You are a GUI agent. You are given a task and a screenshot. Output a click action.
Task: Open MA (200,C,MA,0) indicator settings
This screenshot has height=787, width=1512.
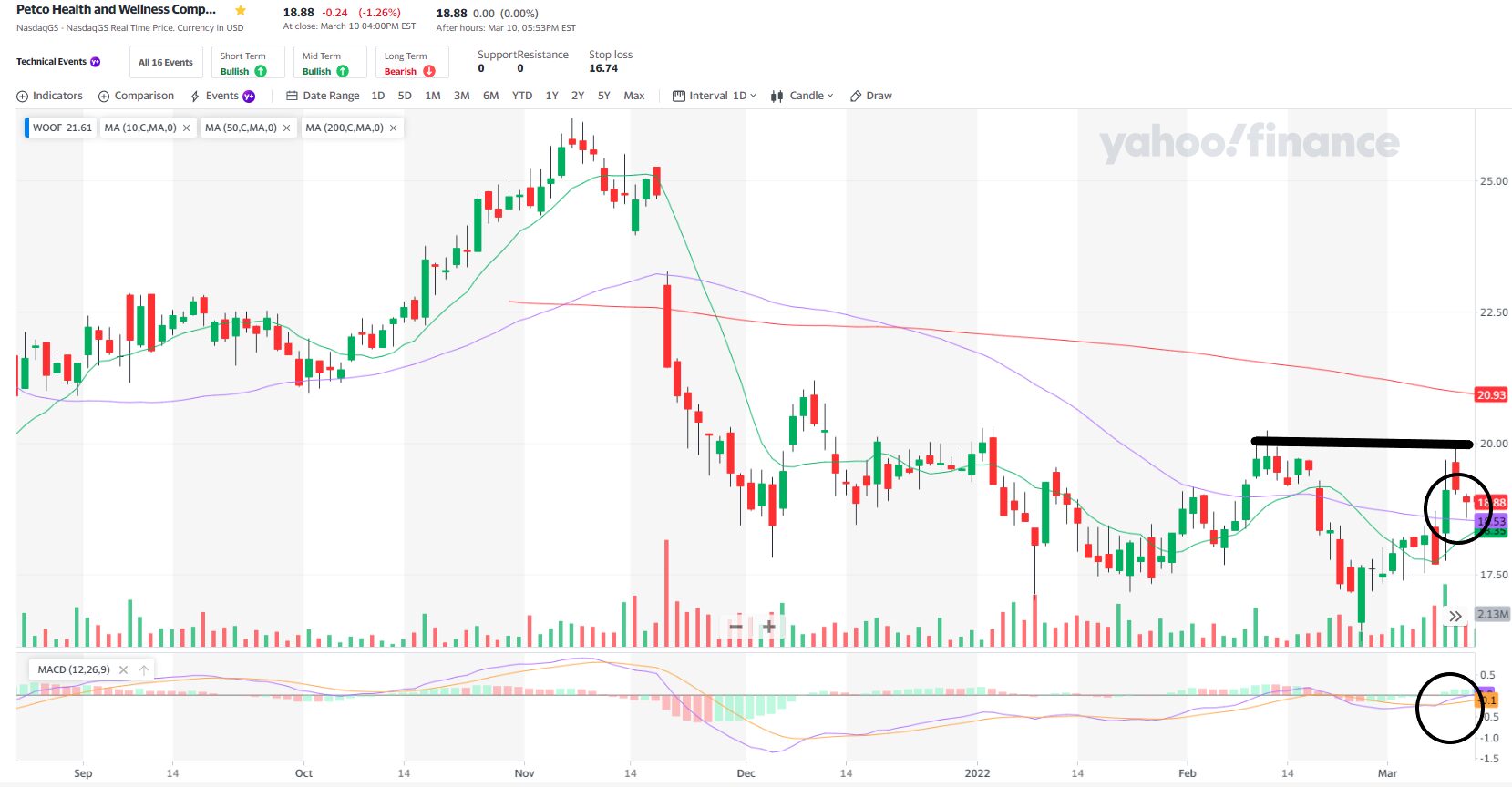point(345,128)
